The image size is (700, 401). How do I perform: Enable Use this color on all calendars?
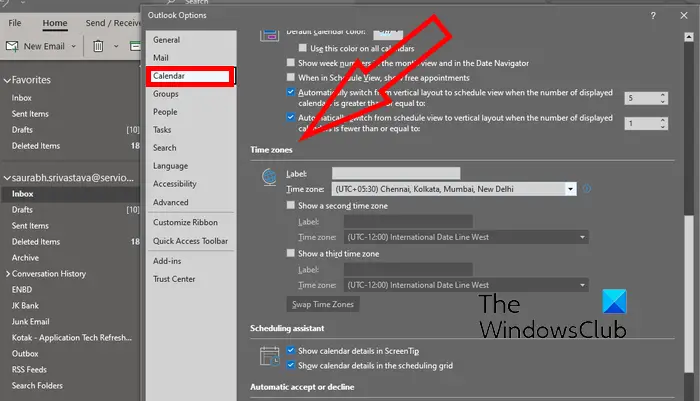coord(303,48)
